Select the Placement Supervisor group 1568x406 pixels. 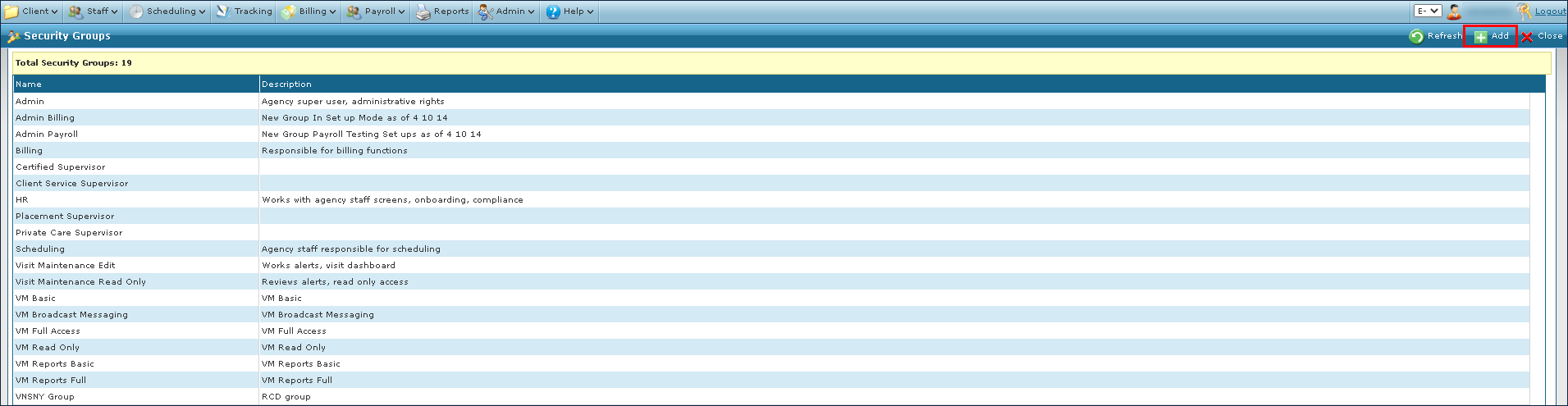[x=65, y=217]
